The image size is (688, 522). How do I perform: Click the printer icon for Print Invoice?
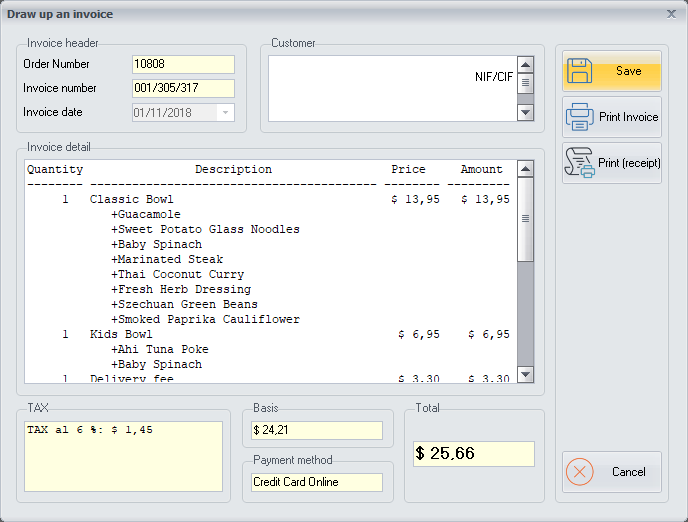(581, 117)
